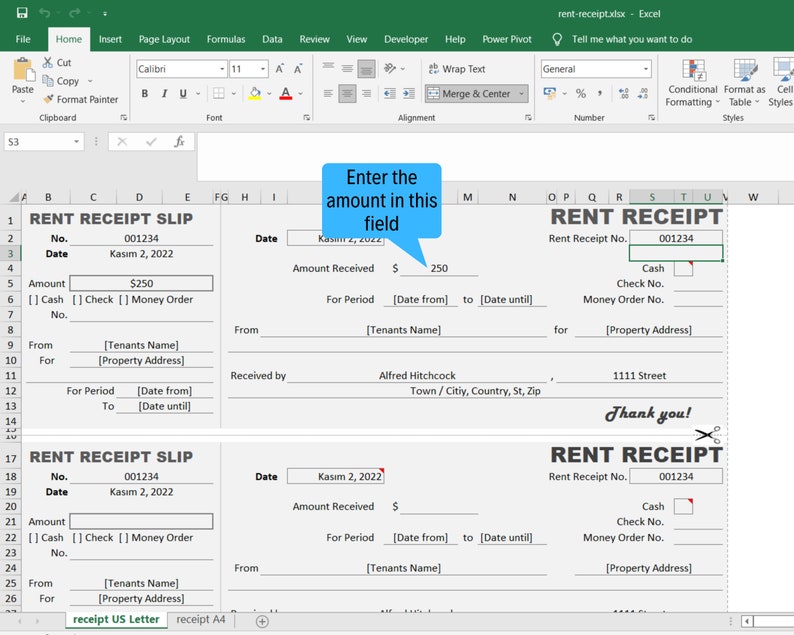Apply the yellow Fill Color swatch

pyautogui.click(x=255, y=93)
